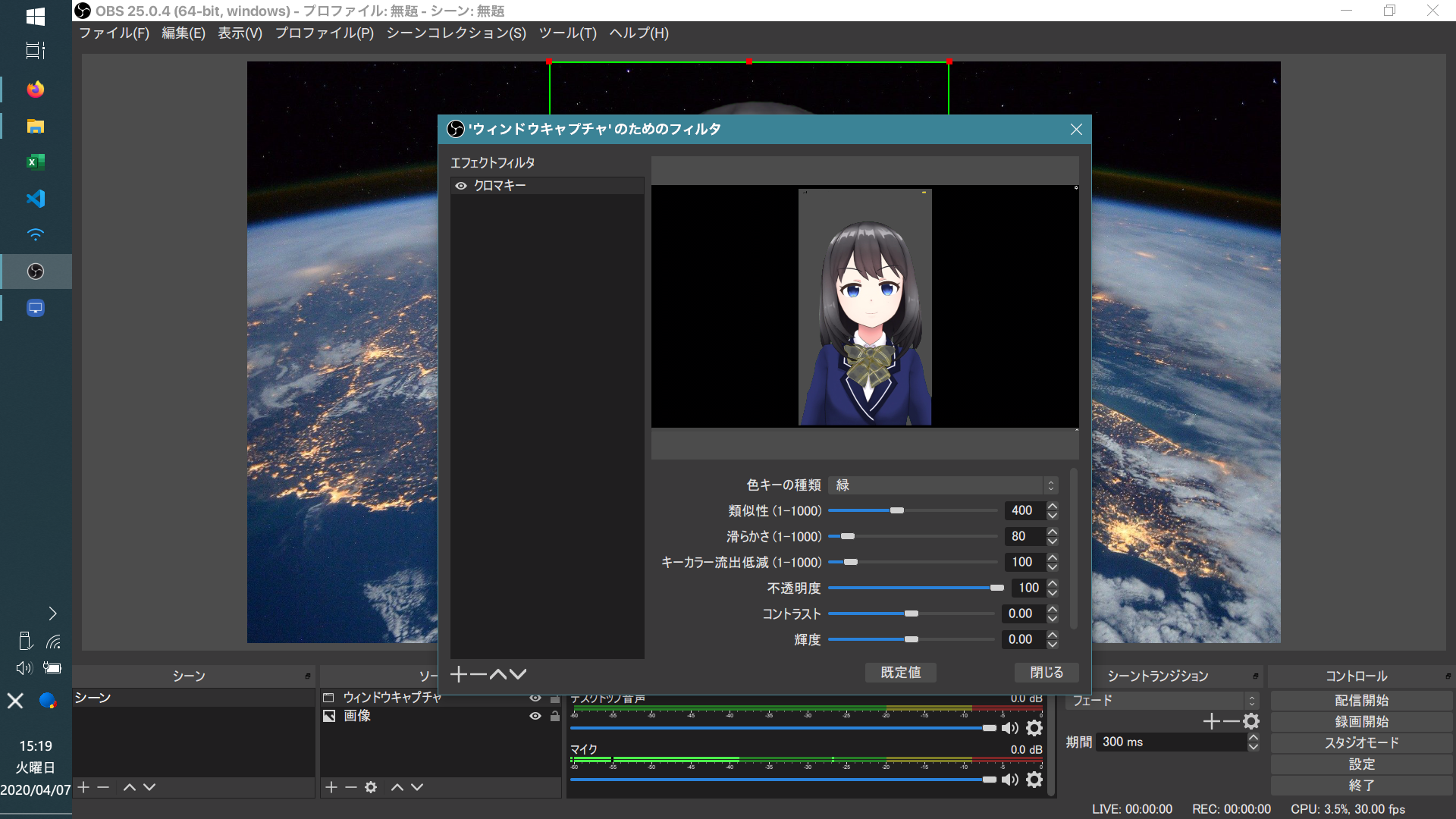Toggle Chroma Key filter visibility eye
Viewport: 1456px width, 819px height.
click(460, 186)
